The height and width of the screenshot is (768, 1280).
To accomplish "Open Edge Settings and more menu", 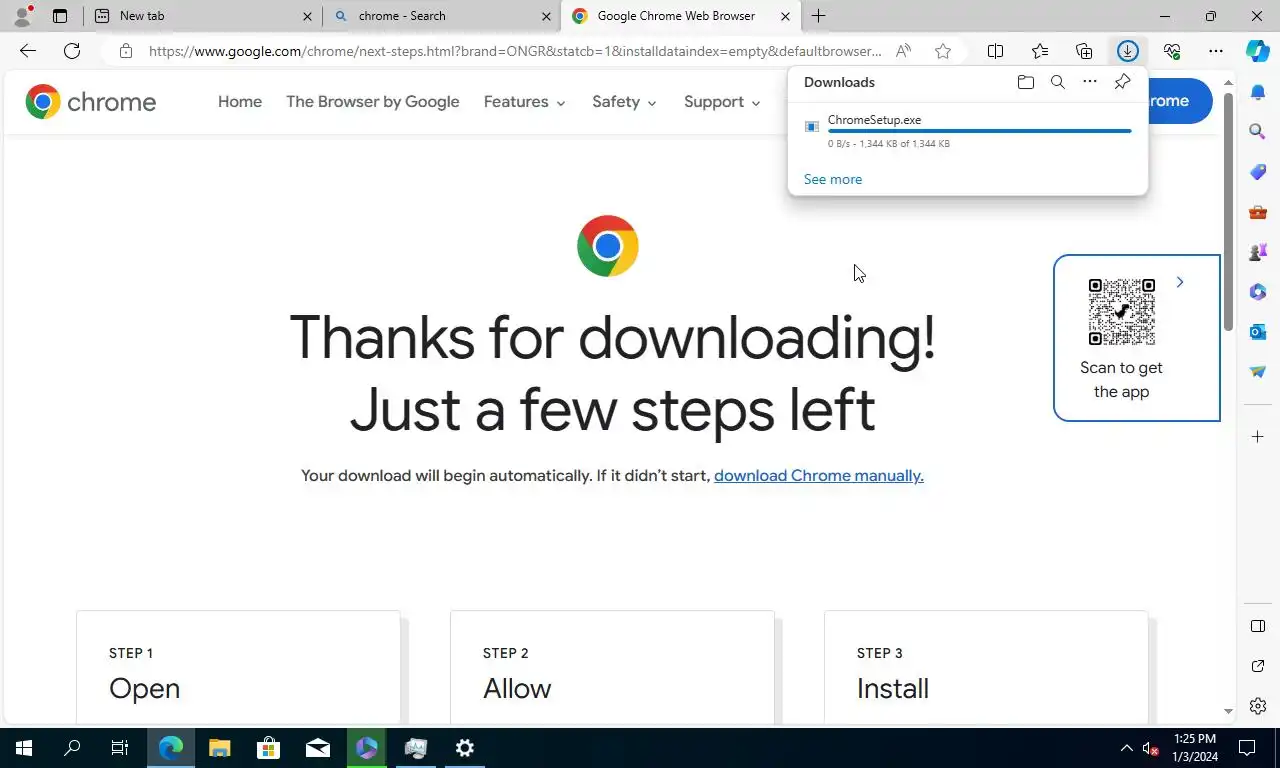I will point(1216,51).
